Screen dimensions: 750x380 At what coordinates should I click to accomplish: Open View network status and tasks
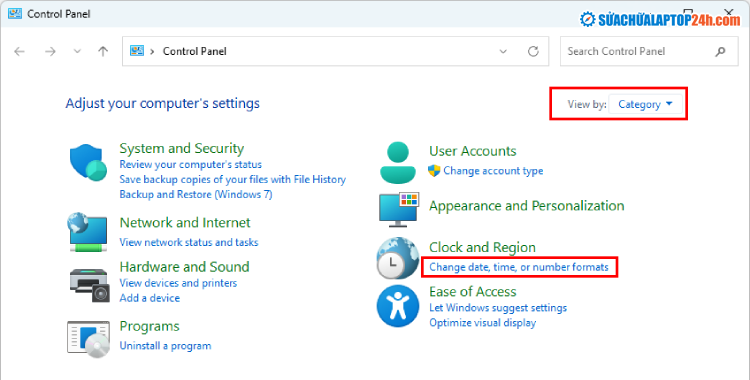pos(189,242)
